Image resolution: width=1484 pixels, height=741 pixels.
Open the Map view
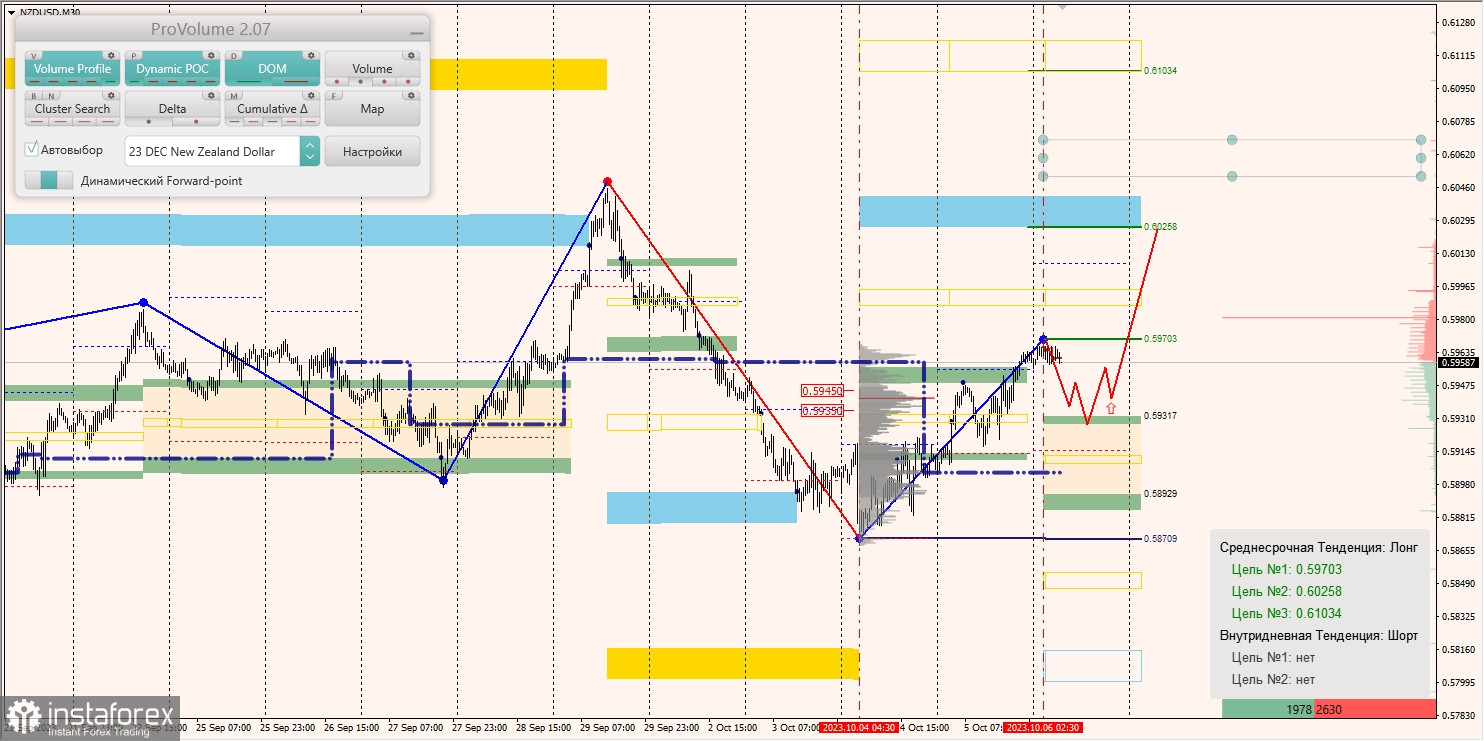[x=372, y=109]
